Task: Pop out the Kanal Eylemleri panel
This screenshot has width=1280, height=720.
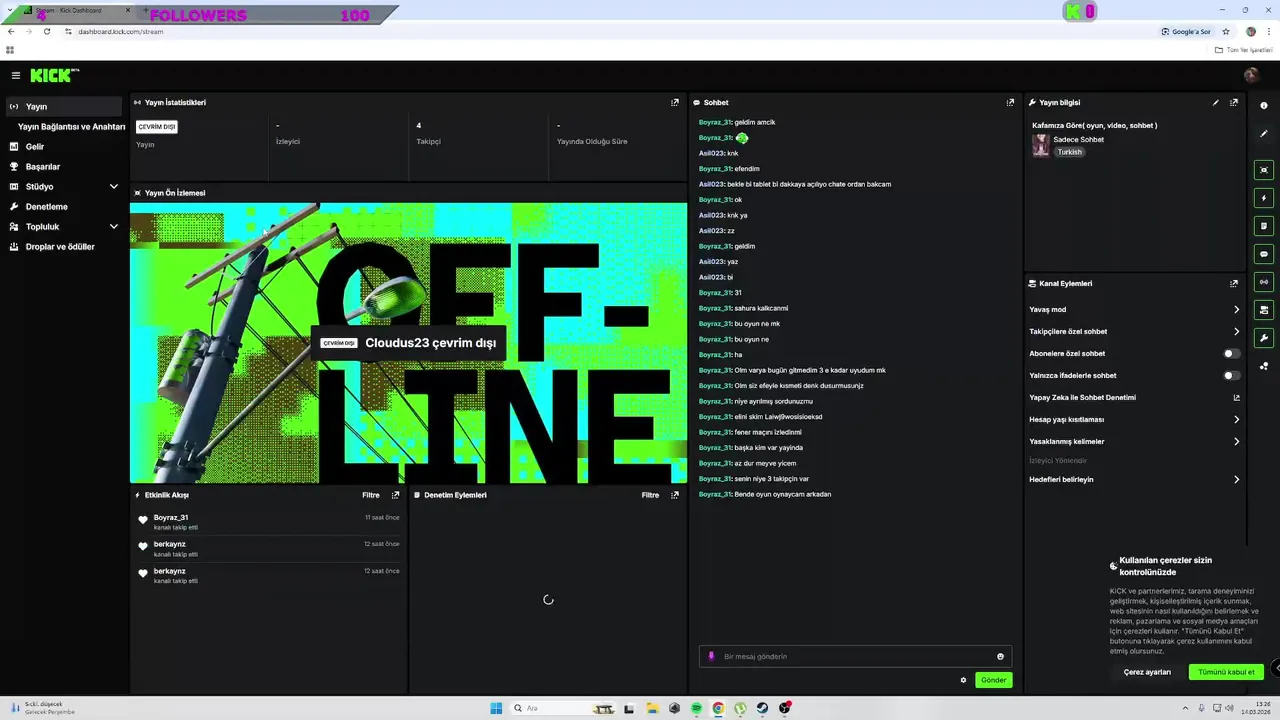Action: pyautogui.click(x=1234, y=283)
